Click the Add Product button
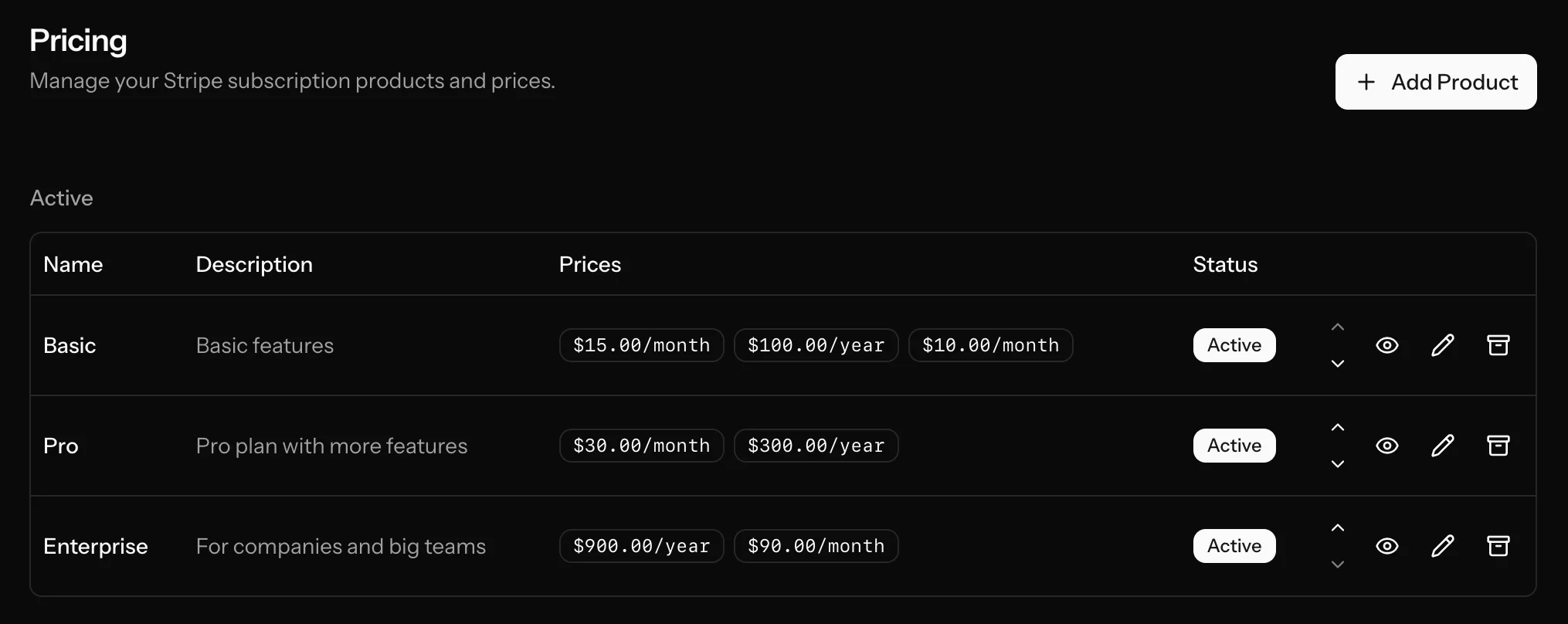The image size is (1568, 624). [1436, 82]
